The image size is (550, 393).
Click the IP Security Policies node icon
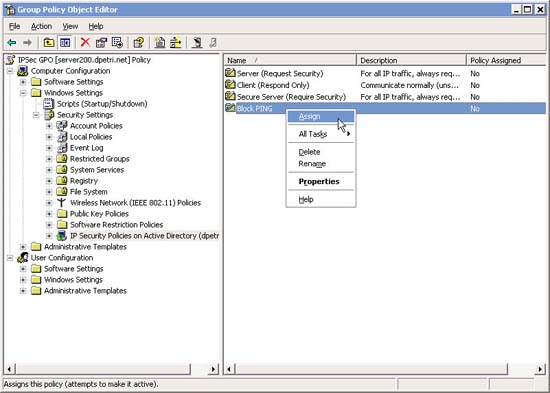tap(62, 235)
